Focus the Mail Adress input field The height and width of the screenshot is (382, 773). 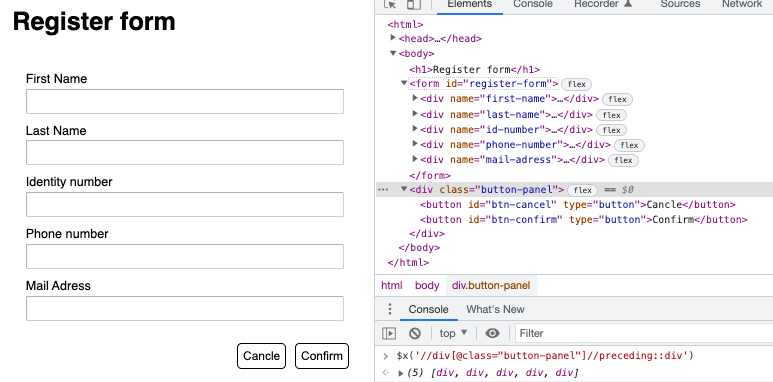tap(185, 309)
